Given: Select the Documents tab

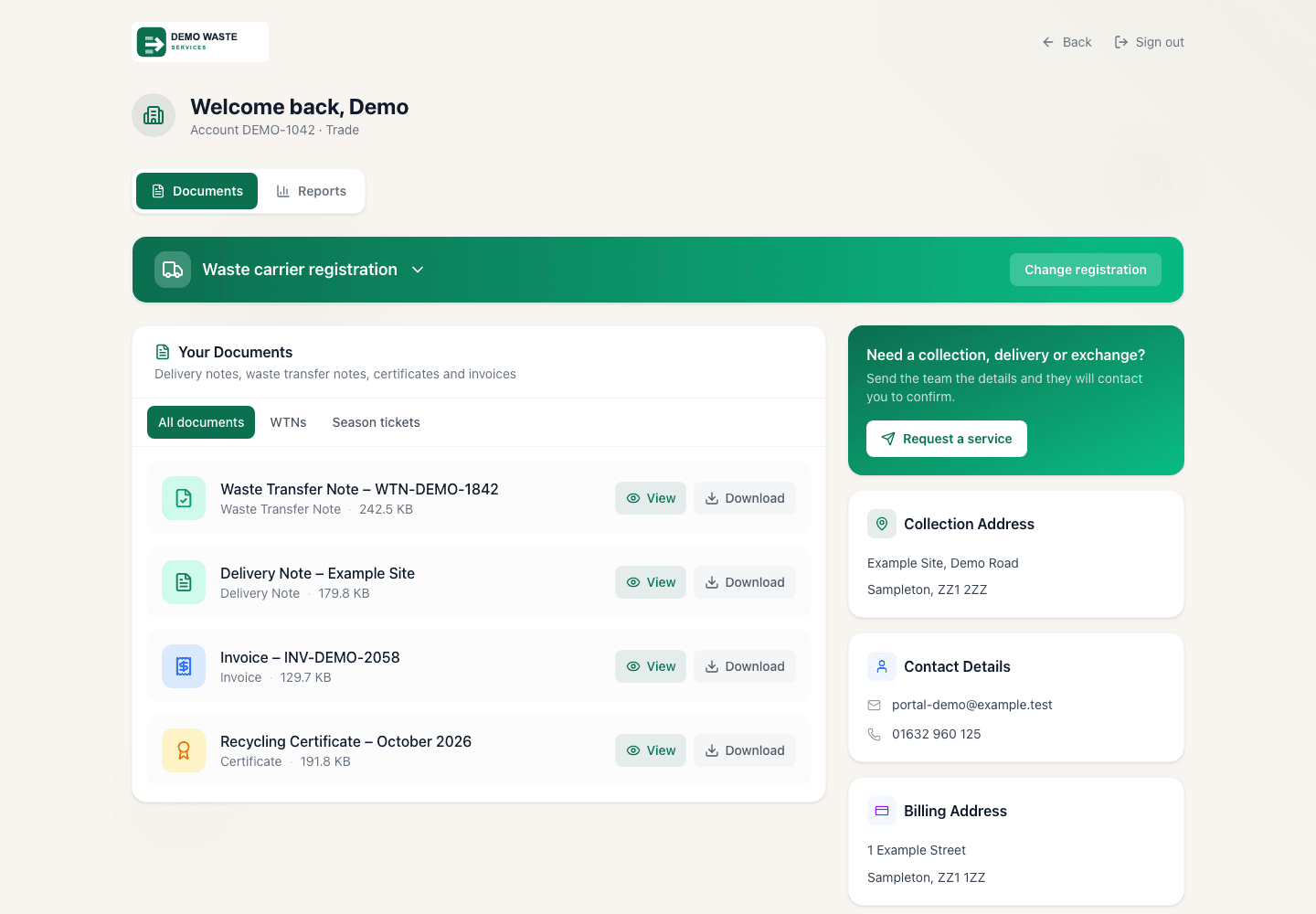Looking at the screenshot, I should [196, 191].
